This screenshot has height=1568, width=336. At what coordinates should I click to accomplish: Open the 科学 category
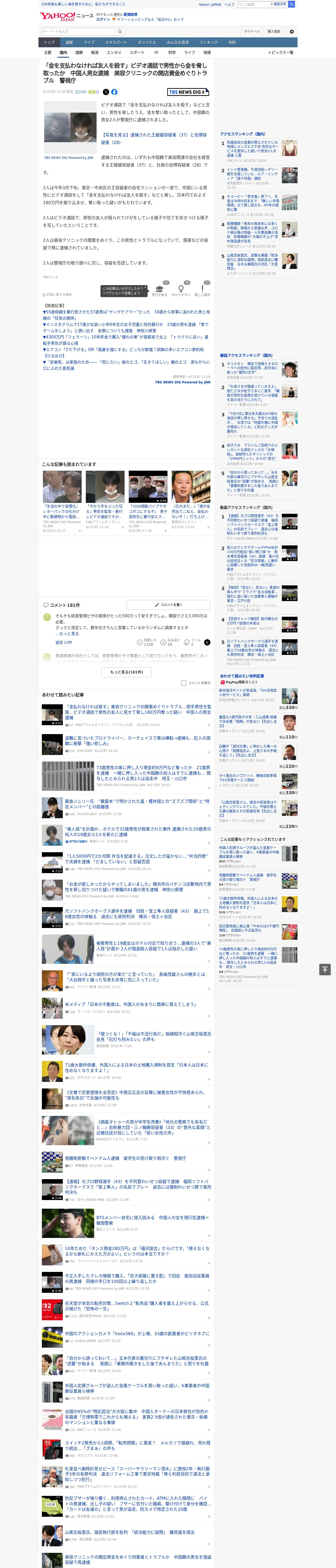coord(172,52)
